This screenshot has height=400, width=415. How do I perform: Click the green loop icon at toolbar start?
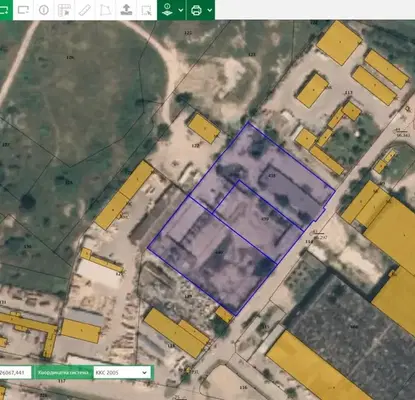tap(5, 10)
